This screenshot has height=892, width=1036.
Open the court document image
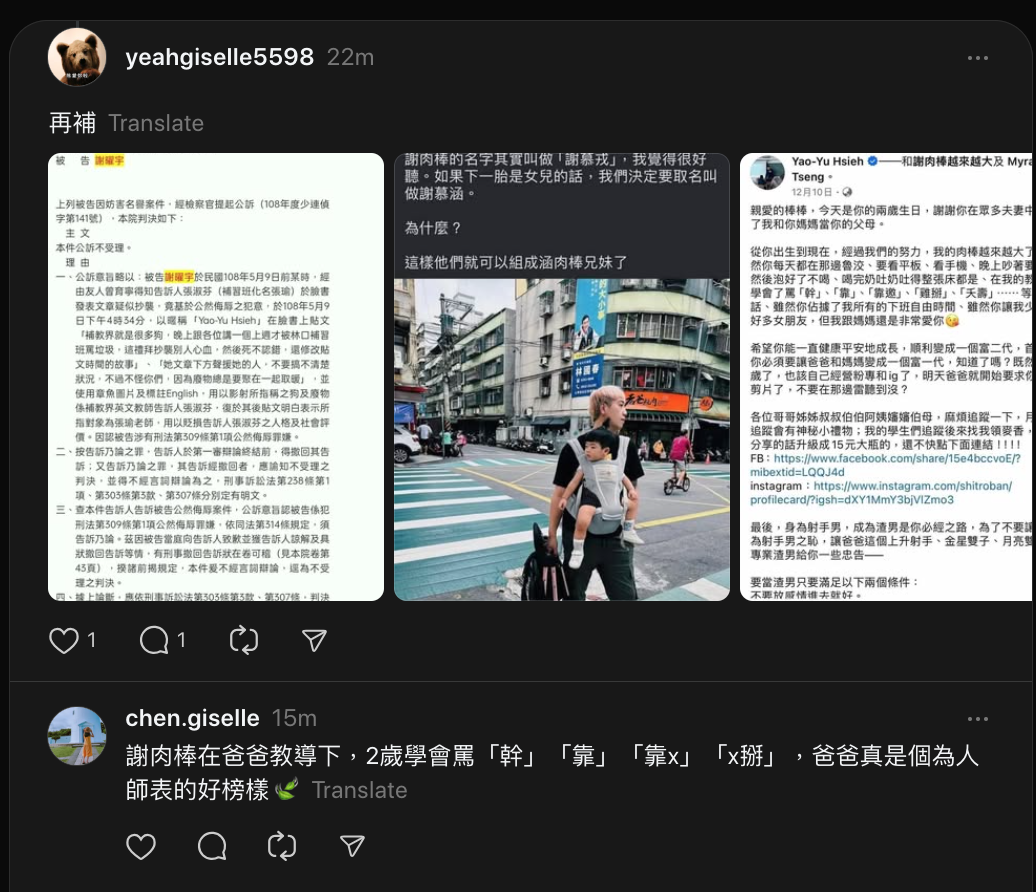tap(216, 377)
